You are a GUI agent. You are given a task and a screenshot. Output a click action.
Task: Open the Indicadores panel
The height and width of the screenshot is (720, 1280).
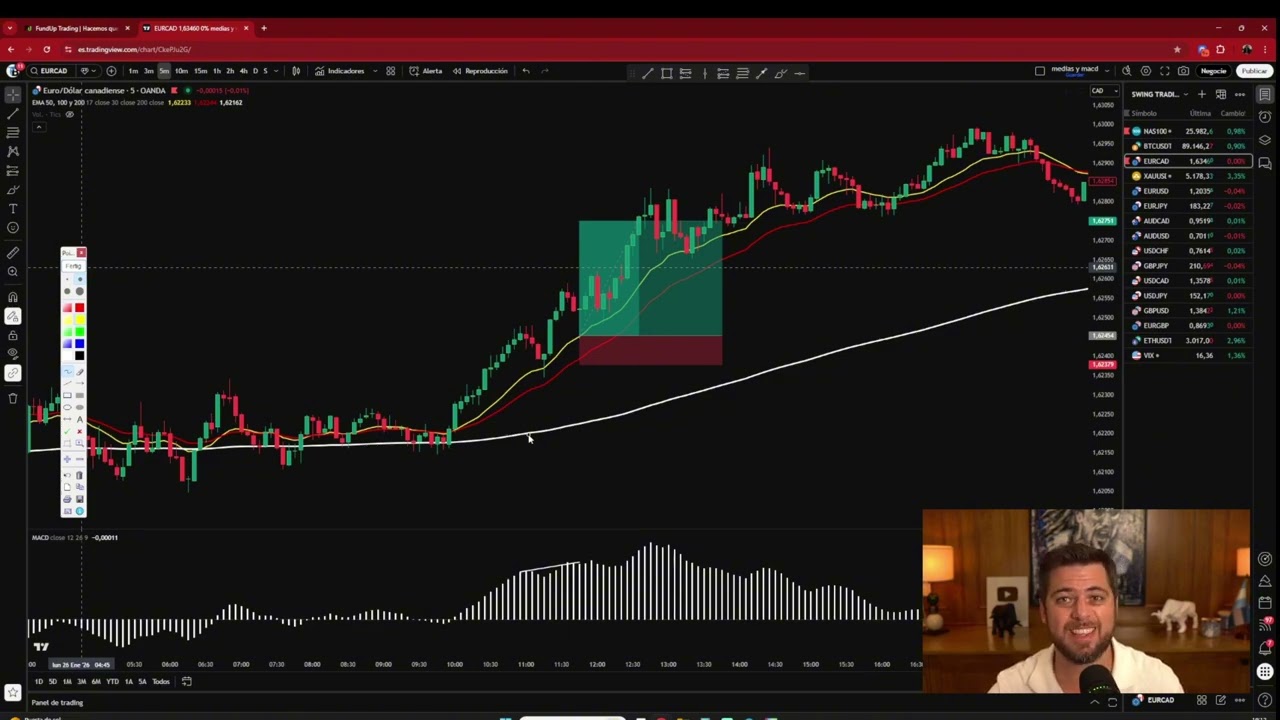click(x=339, y=71)
